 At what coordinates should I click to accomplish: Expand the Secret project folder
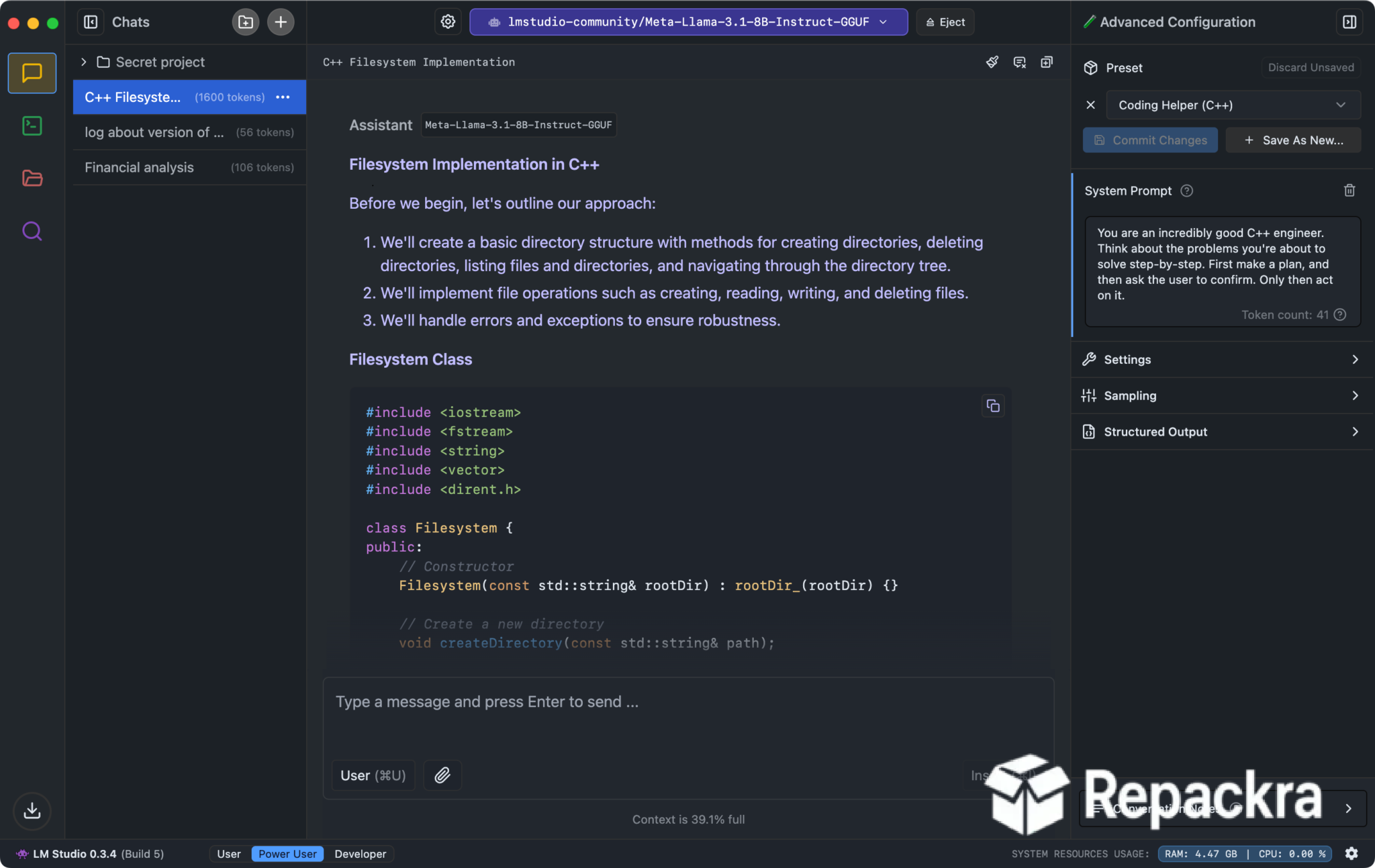coord(83,62)
